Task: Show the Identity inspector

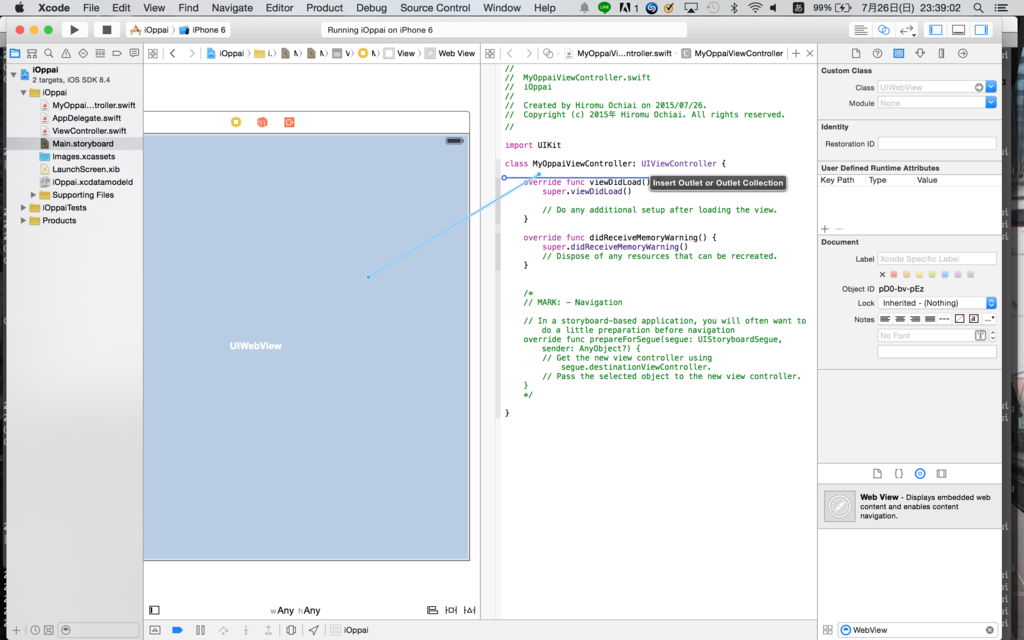Action: (x=899, y=54)
